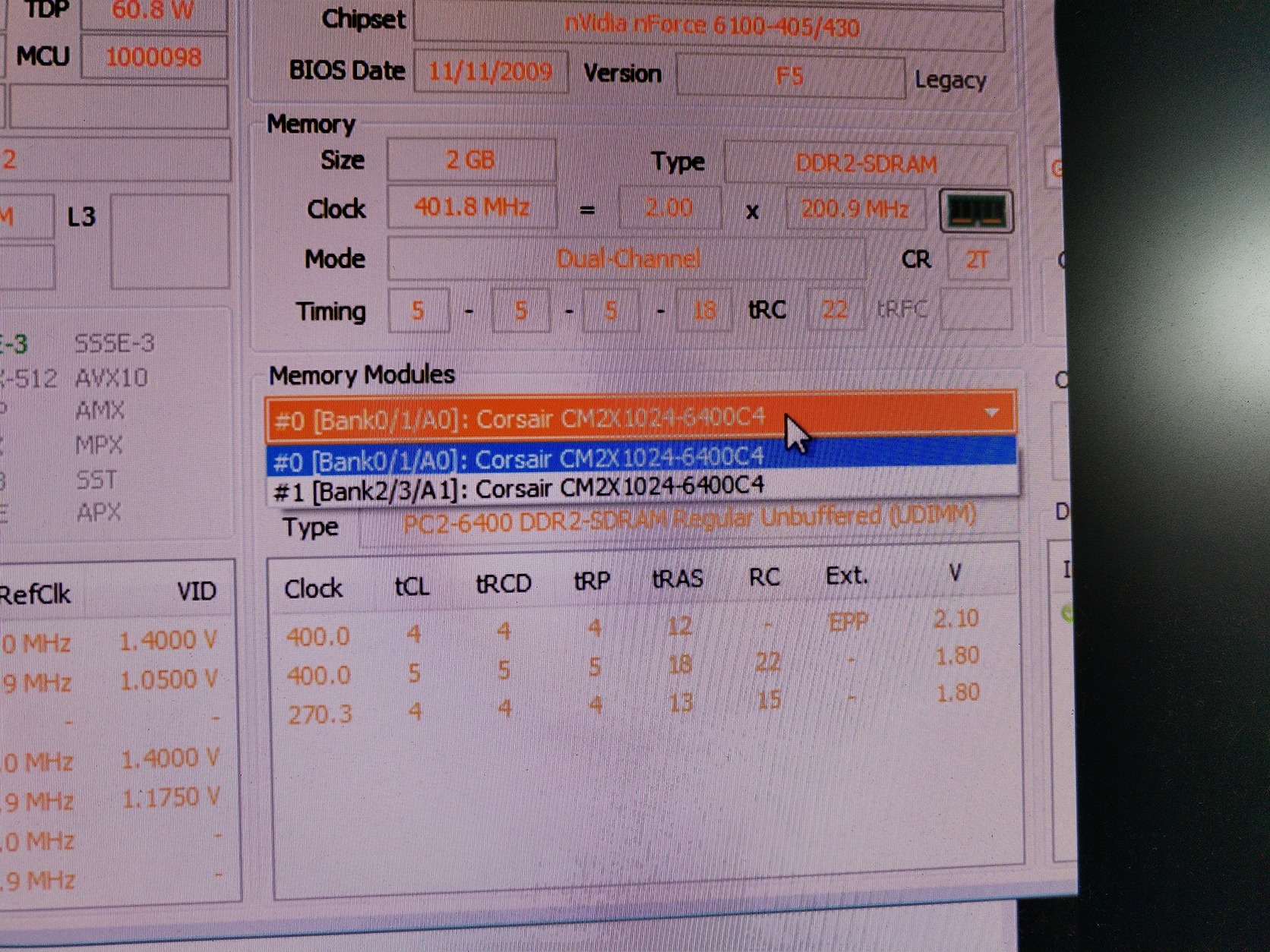The image size is (1270, 952).
Task: Click the BIOS Version value F5
Action: (790, 76)
